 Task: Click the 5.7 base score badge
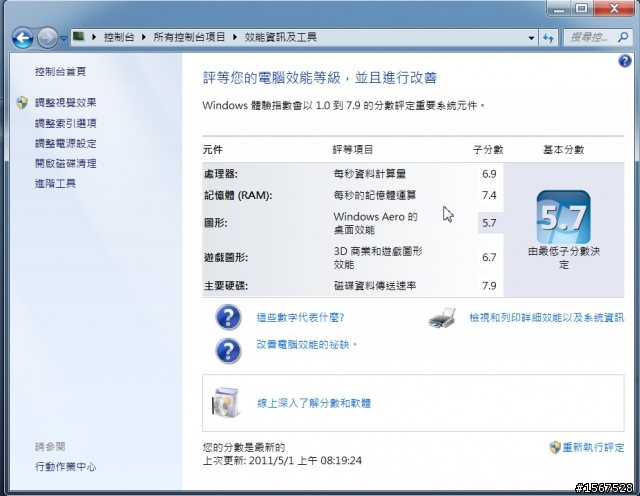pos(563,217)
